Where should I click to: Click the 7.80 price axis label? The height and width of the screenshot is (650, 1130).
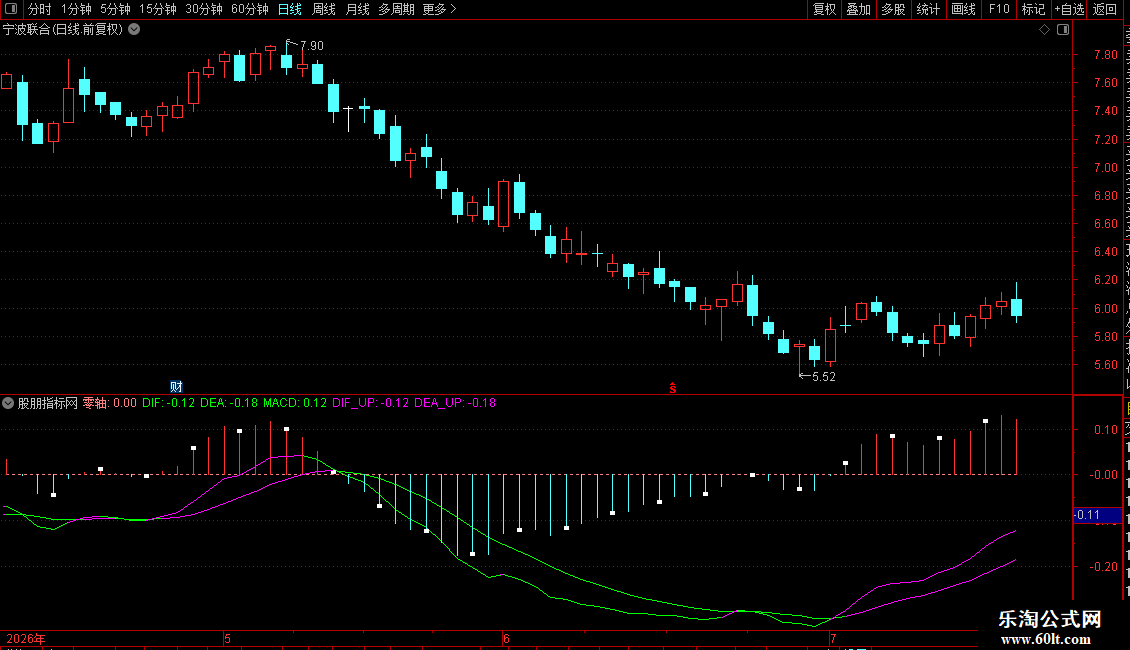1105,55
